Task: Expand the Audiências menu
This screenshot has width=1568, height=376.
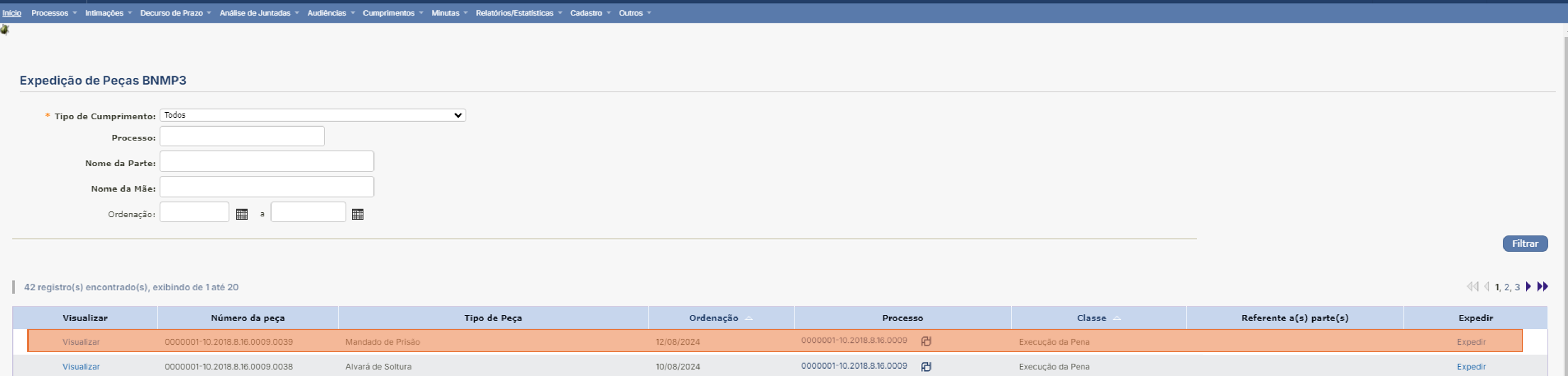Action: (x=330, y=13)
